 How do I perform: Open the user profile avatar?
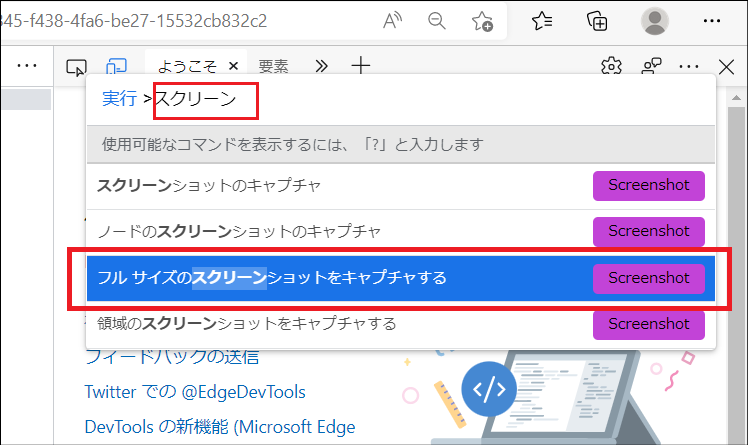[x=654, y=21]
